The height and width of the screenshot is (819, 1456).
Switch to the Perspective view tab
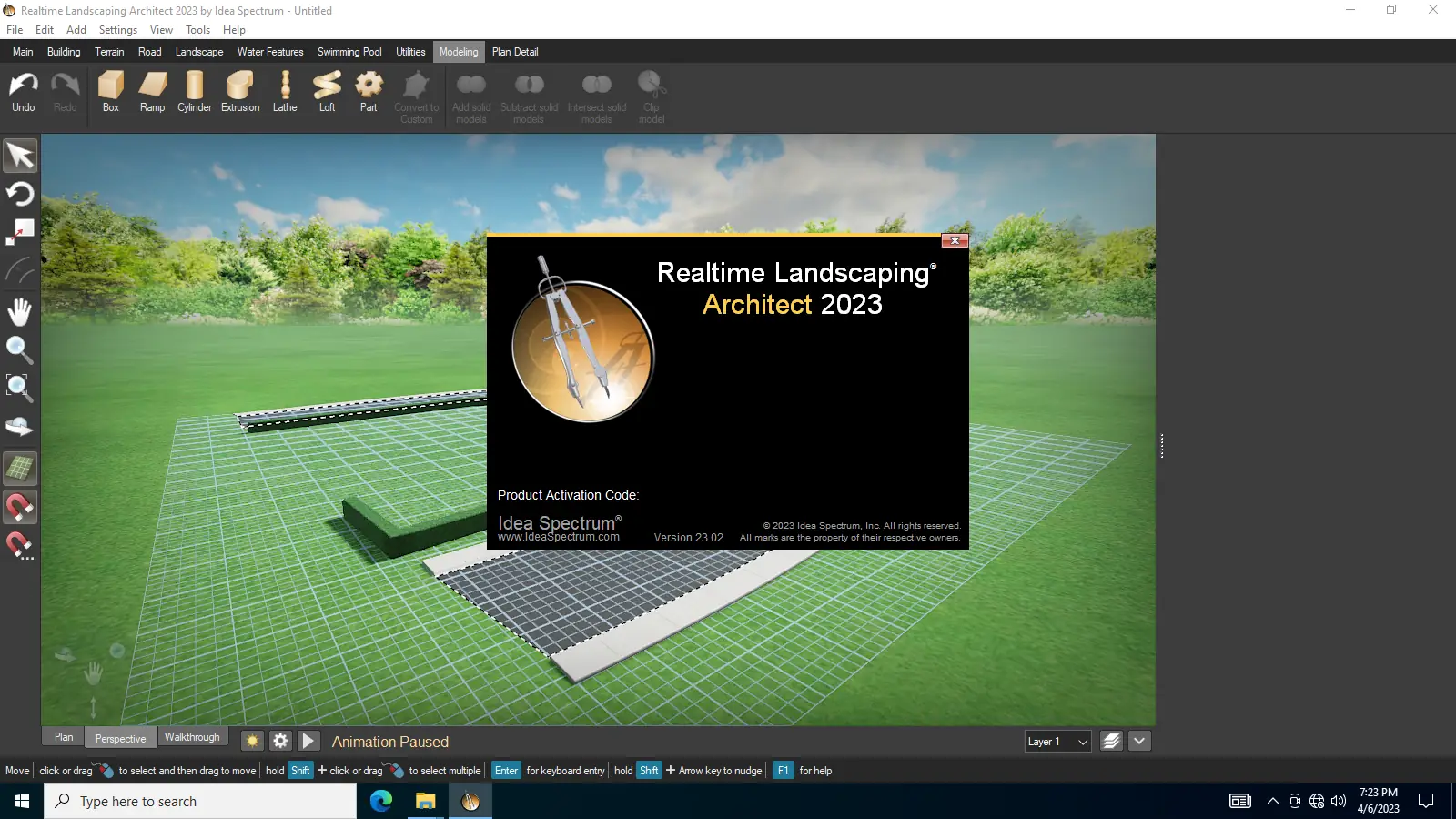coord(120,738)
